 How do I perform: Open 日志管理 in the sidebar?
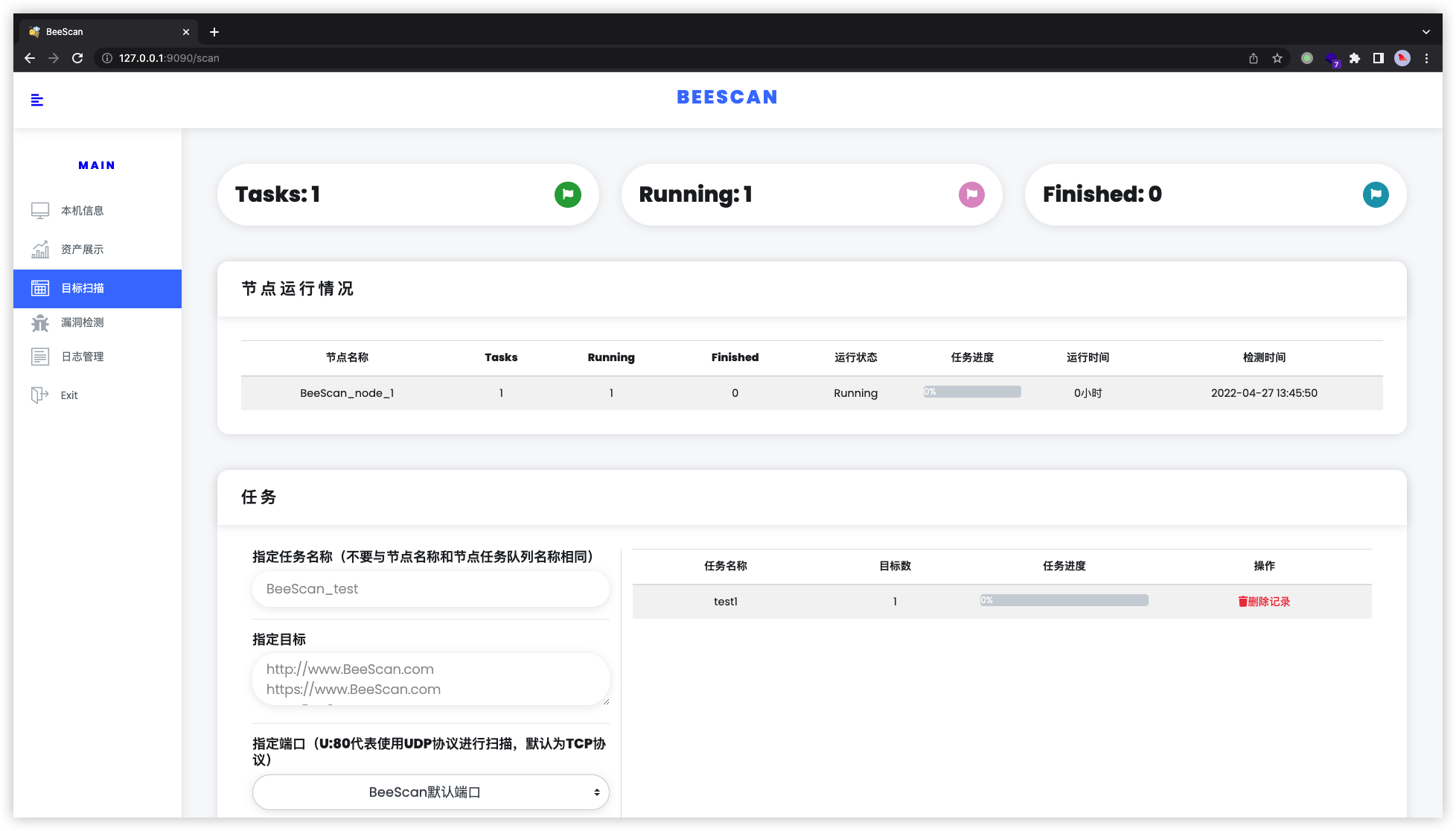pos(82,357)
